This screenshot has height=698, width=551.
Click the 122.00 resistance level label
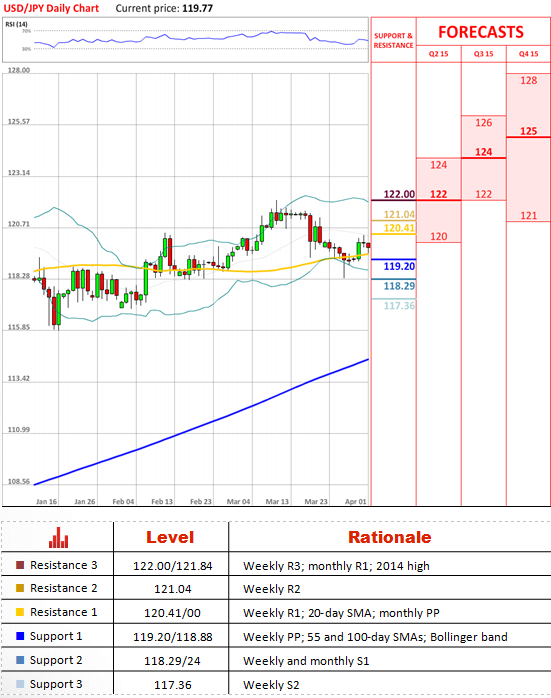point(399,194)
